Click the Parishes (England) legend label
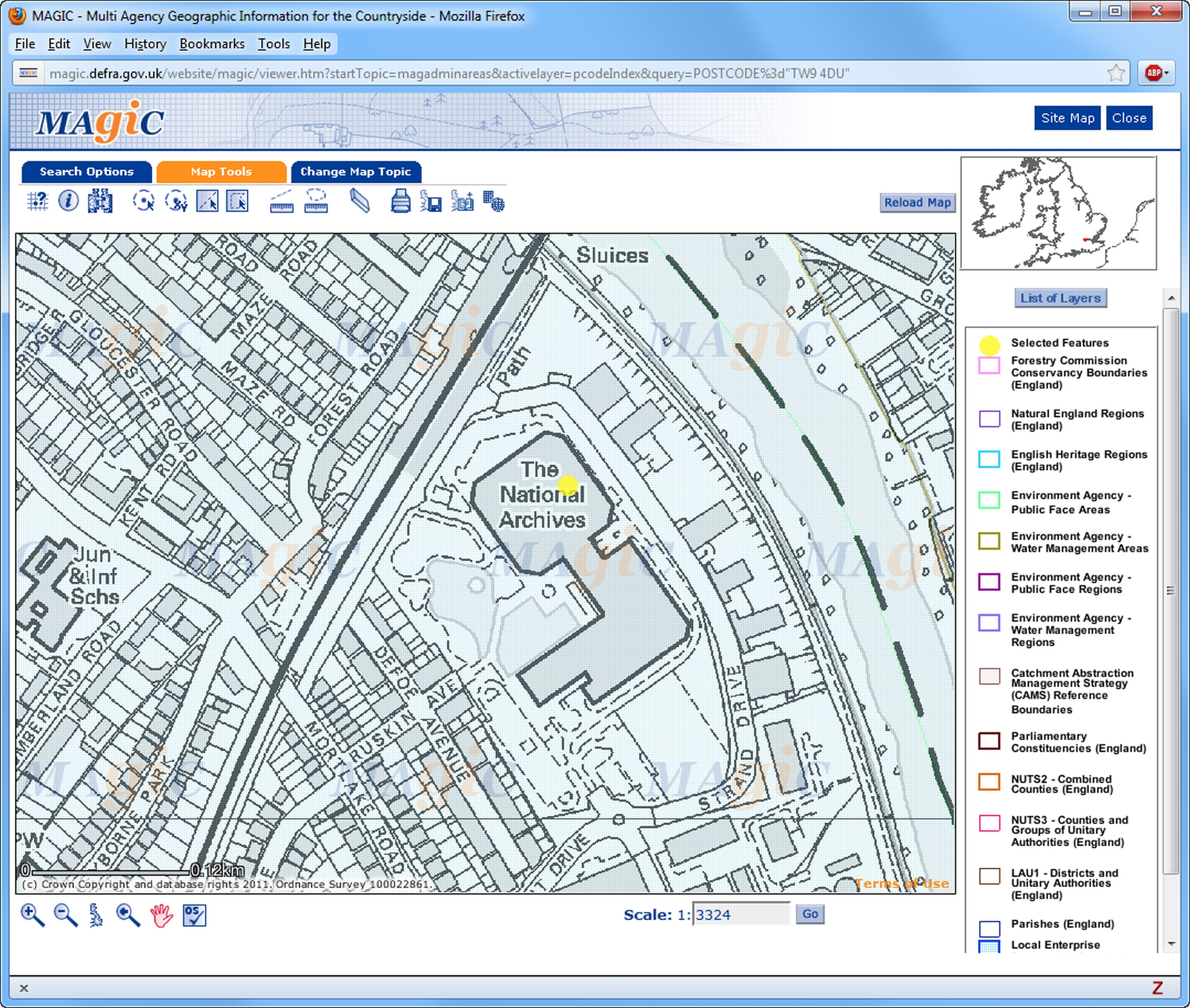The height and width of the screenshot is (1008, 1190). click(x=1062, y=924)
